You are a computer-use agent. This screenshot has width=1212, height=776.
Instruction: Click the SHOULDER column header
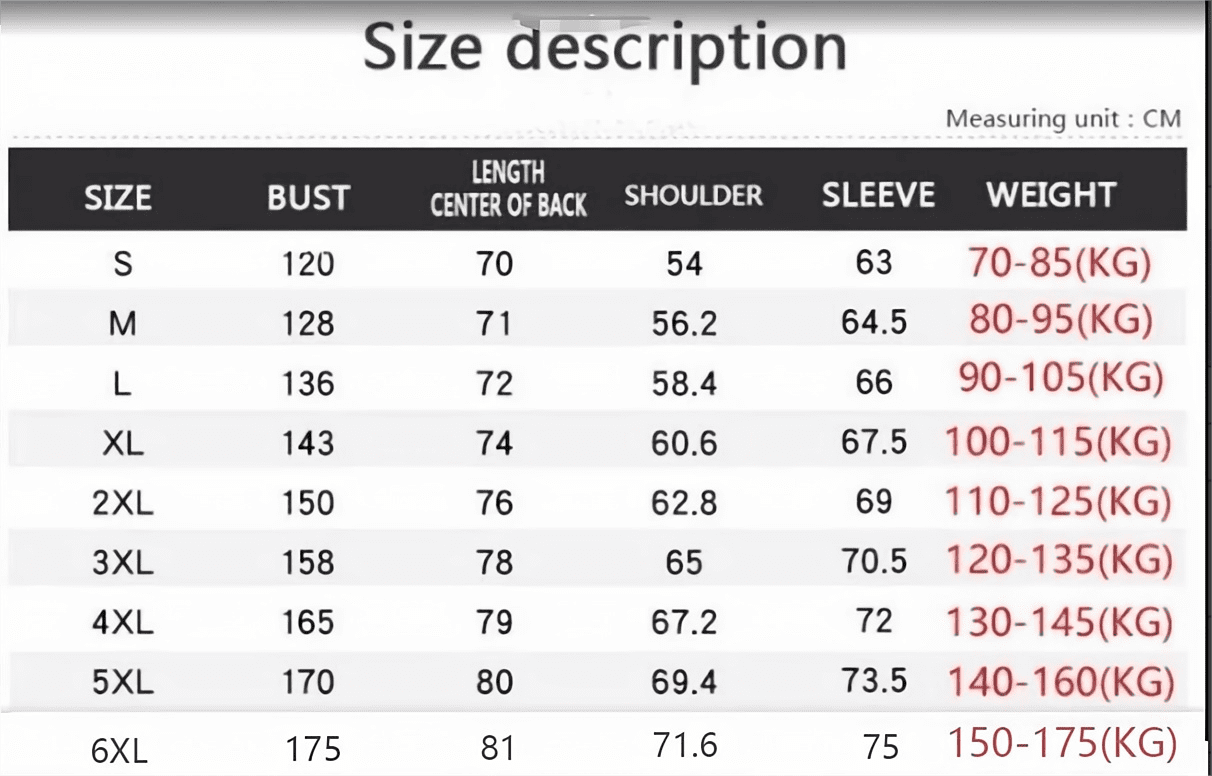693,195
